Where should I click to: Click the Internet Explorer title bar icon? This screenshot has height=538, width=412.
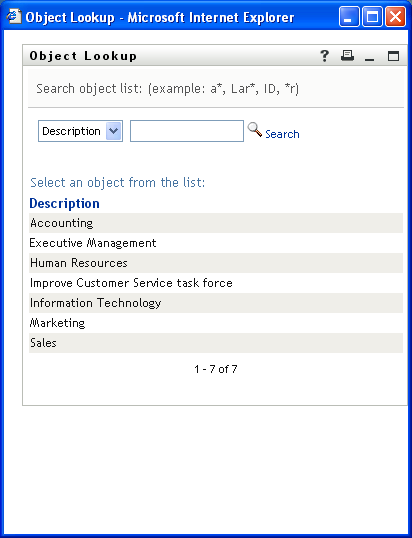click(x=14, y=16)
